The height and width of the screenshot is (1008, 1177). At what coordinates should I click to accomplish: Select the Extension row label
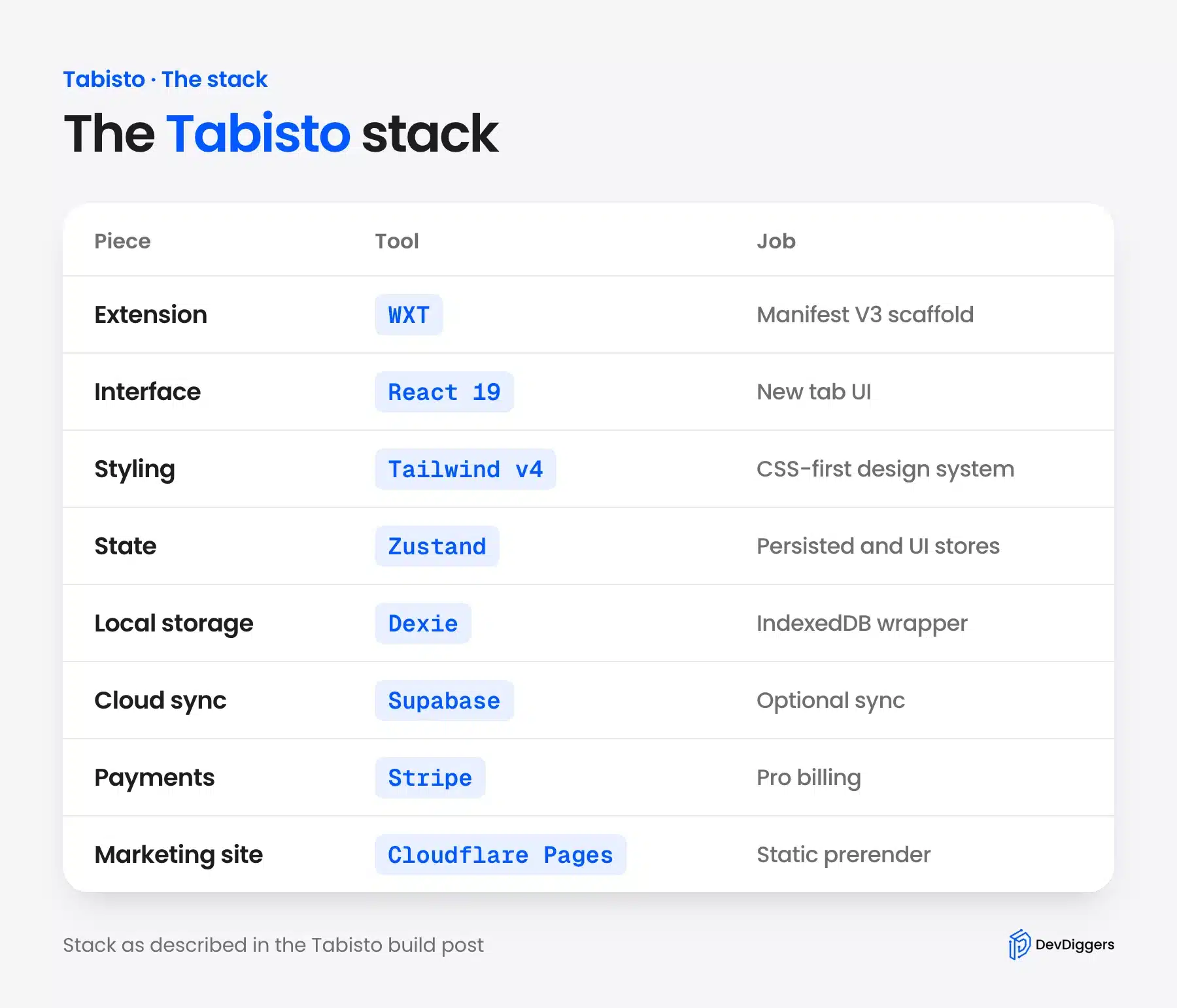(x=150, y=314)
